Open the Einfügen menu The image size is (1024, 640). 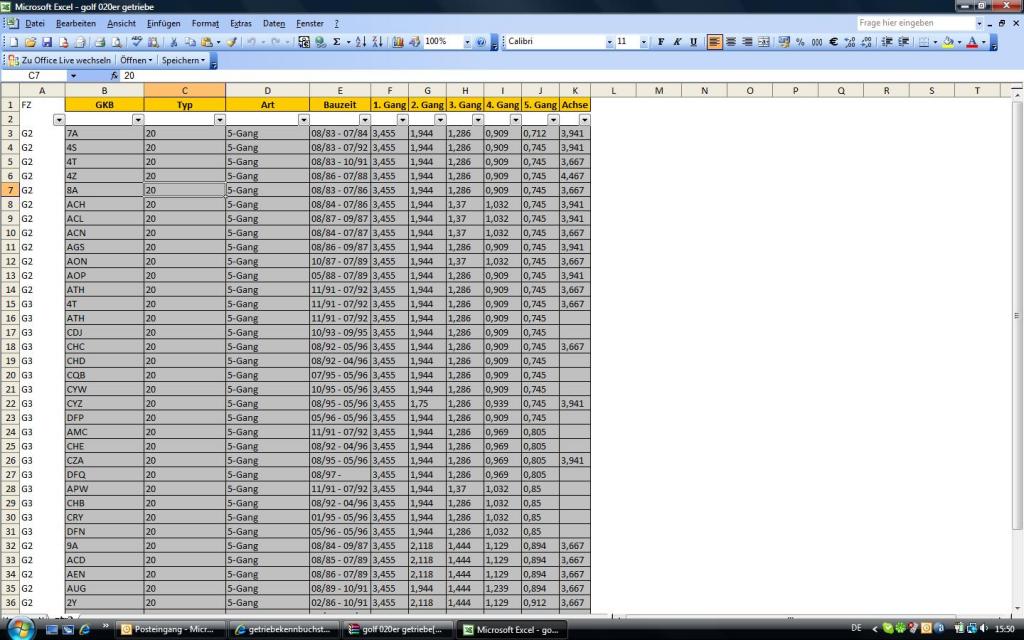click(x=163, y=23)
